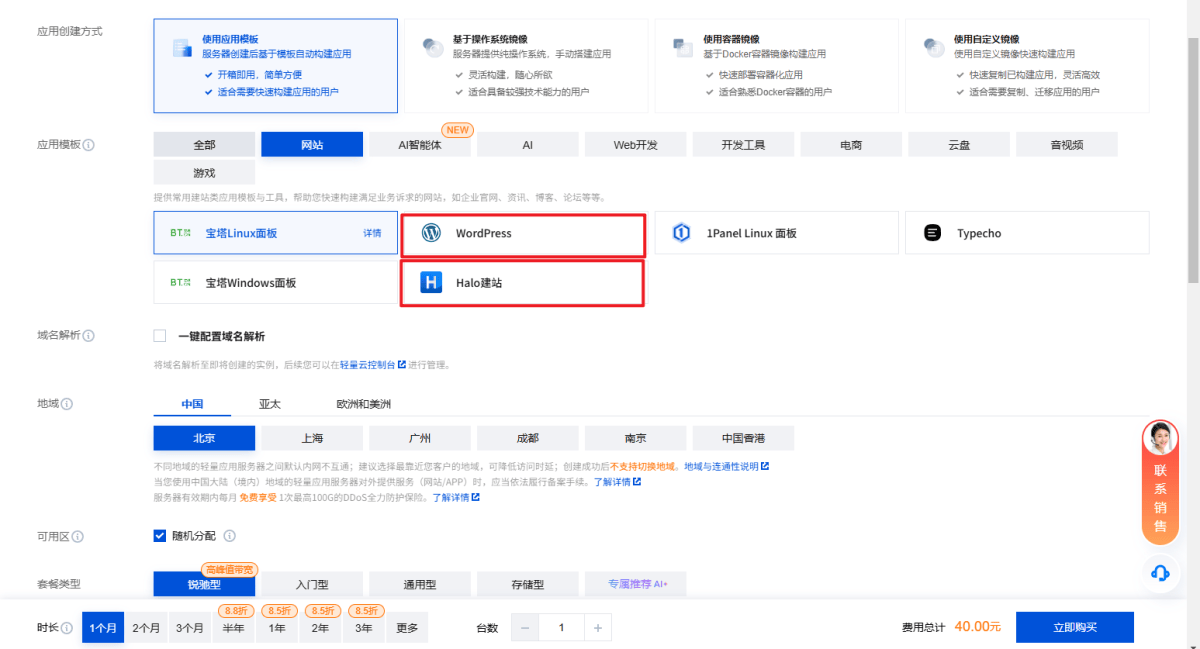Open the 更多 duration options
Screen dimensions: 1200x649
(x=407, y=628)
